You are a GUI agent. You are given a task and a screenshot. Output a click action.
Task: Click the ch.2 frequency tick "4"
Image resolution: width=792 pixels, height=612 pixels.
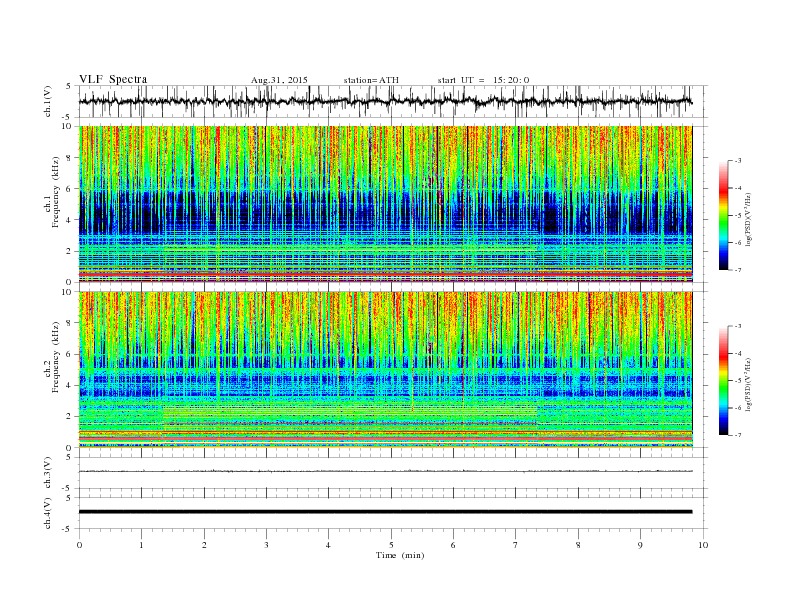[x=69, y=385]
